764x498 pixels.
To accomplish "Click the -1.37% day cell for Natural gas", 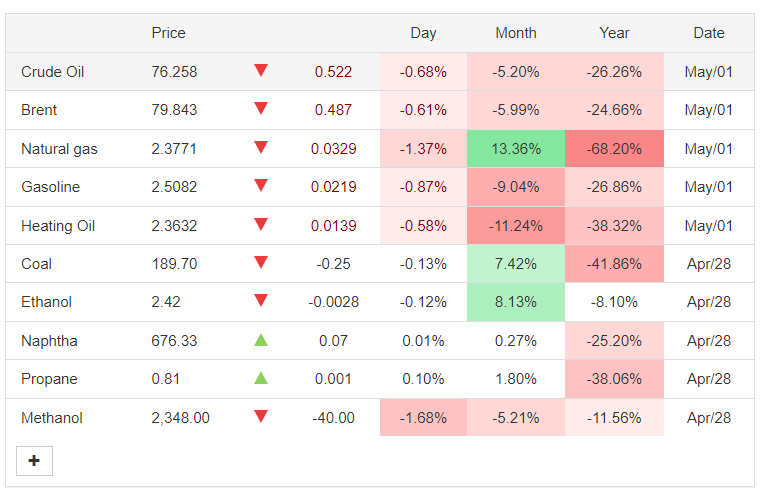I will coord(423,149).
